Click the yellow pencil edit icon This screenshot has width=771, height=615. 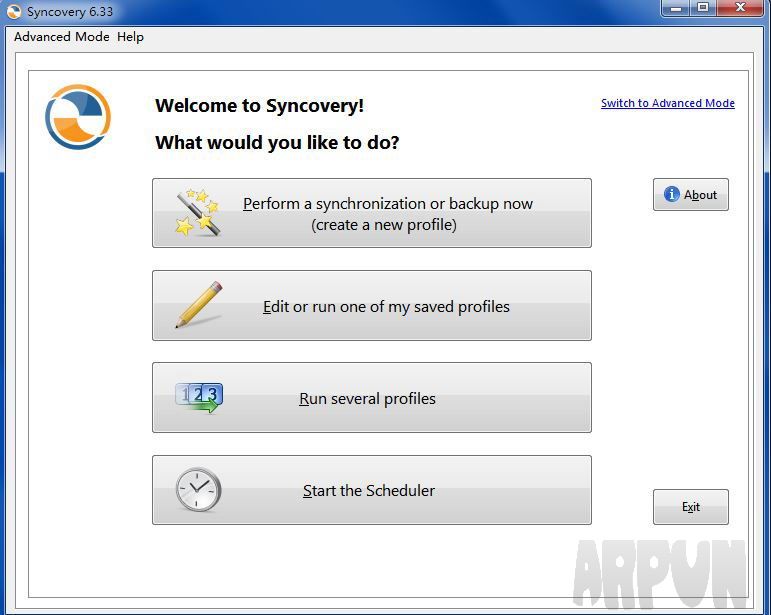click(x=199, y=305)
